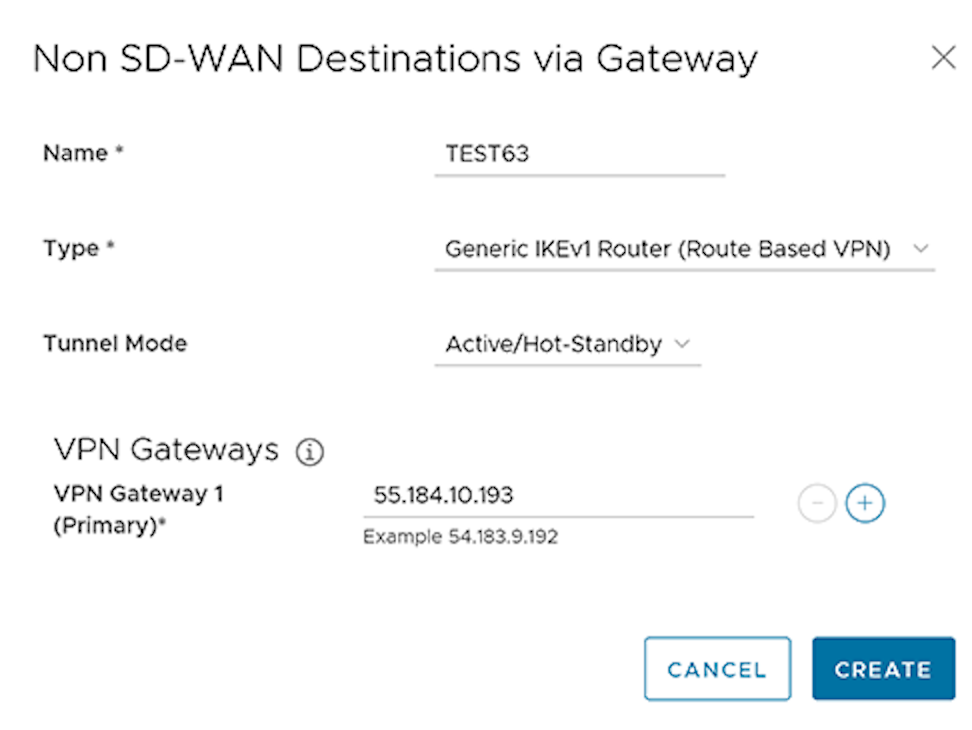Close the Non SD-WAN Destinations dialog

coord(943,58)
